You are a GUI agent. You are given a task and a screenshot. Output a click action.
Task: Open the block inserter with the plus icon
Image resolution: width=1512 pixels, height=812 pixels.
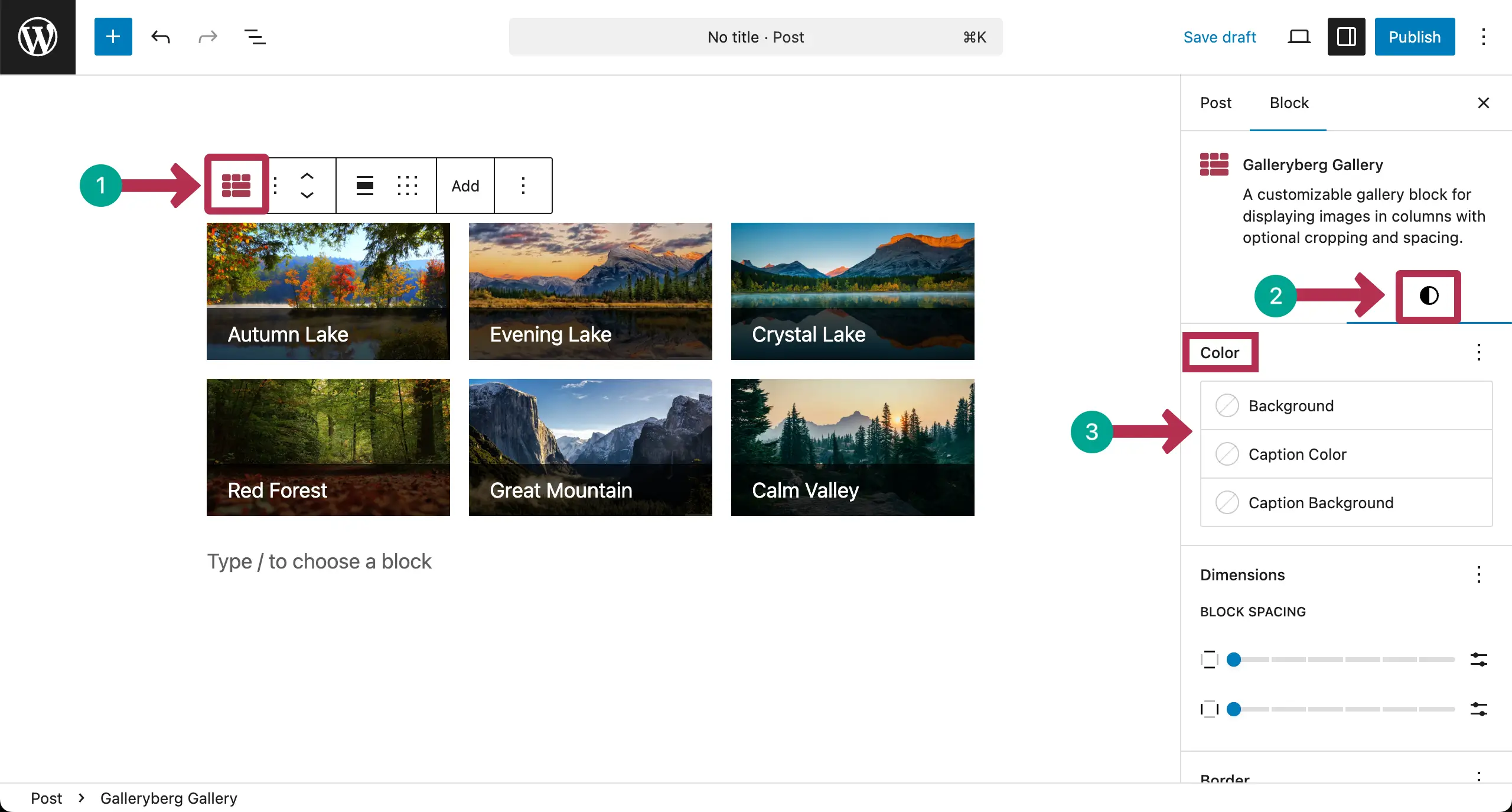[x=113, y=37]
